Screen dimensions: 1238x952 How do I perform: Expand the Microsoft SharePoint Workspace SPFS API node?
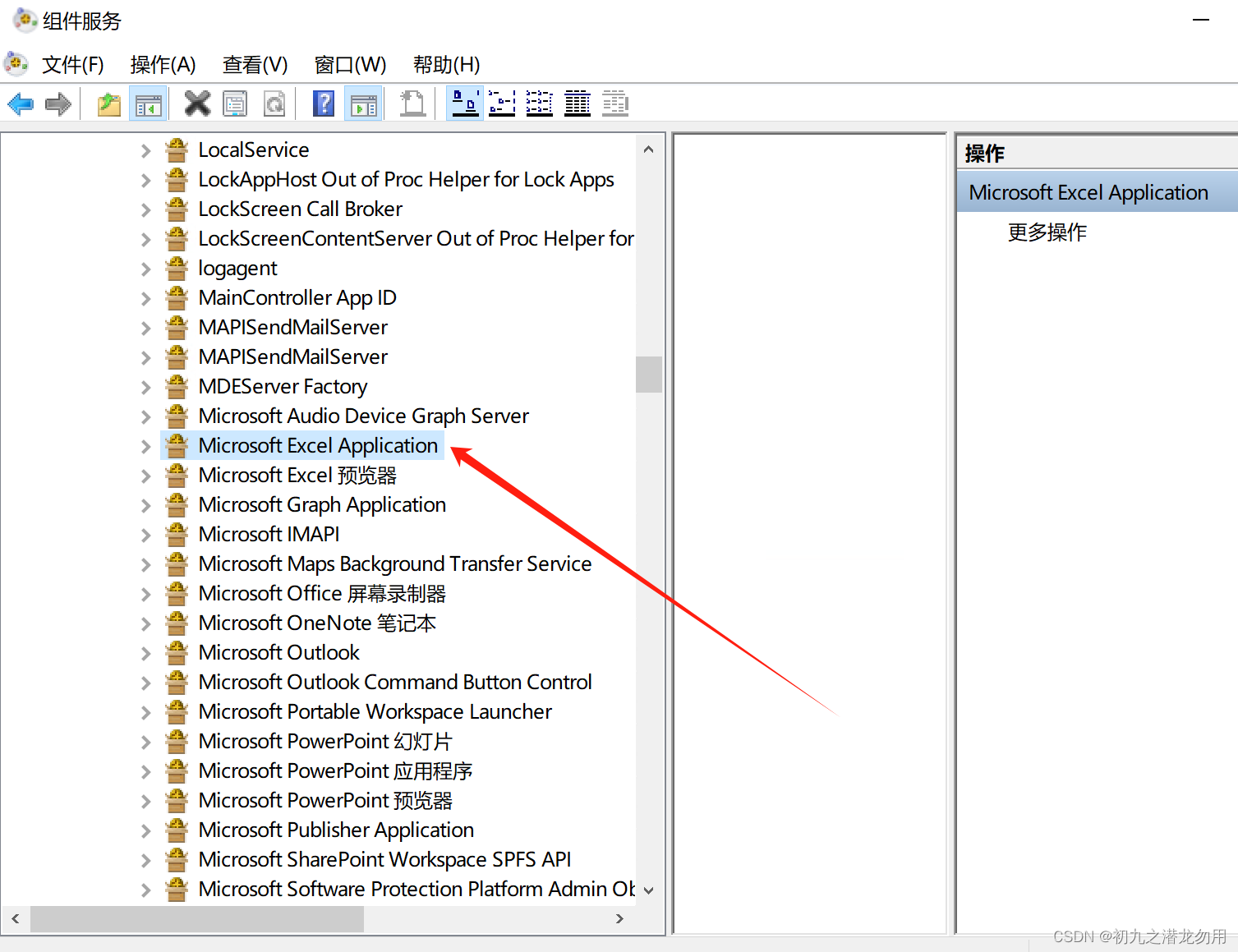145,860
